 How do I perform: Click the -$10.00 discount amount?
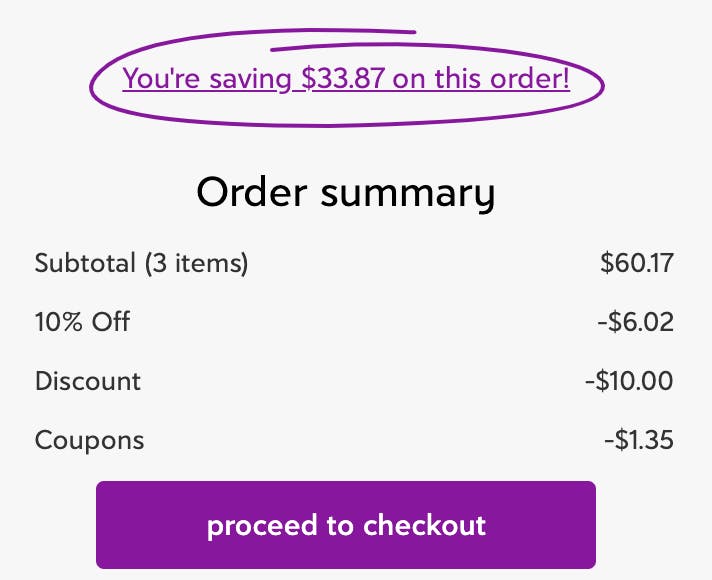click(x=628, y=381)
